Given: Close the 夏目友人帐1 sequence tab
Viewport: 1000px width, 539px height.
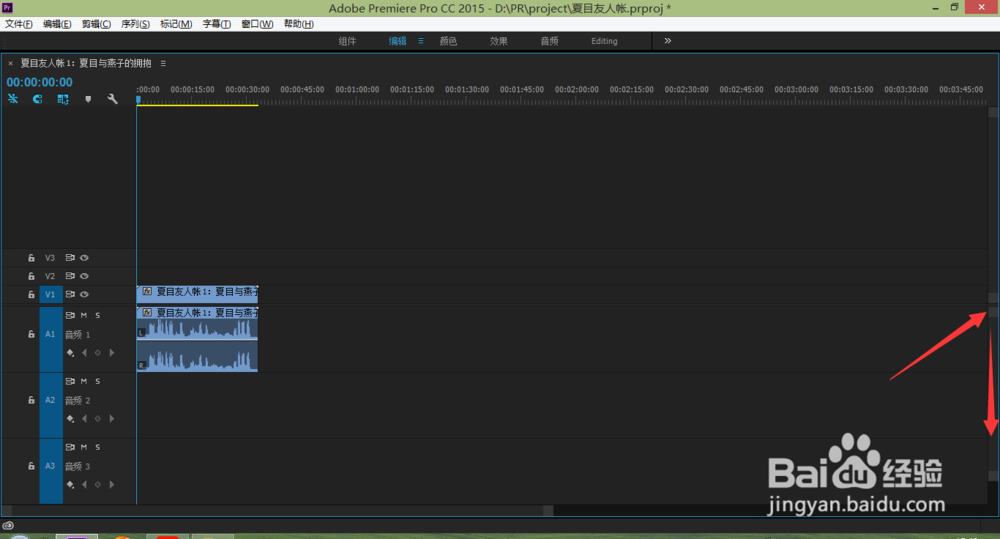Looking at the screenshot, I should coord(10,63).
